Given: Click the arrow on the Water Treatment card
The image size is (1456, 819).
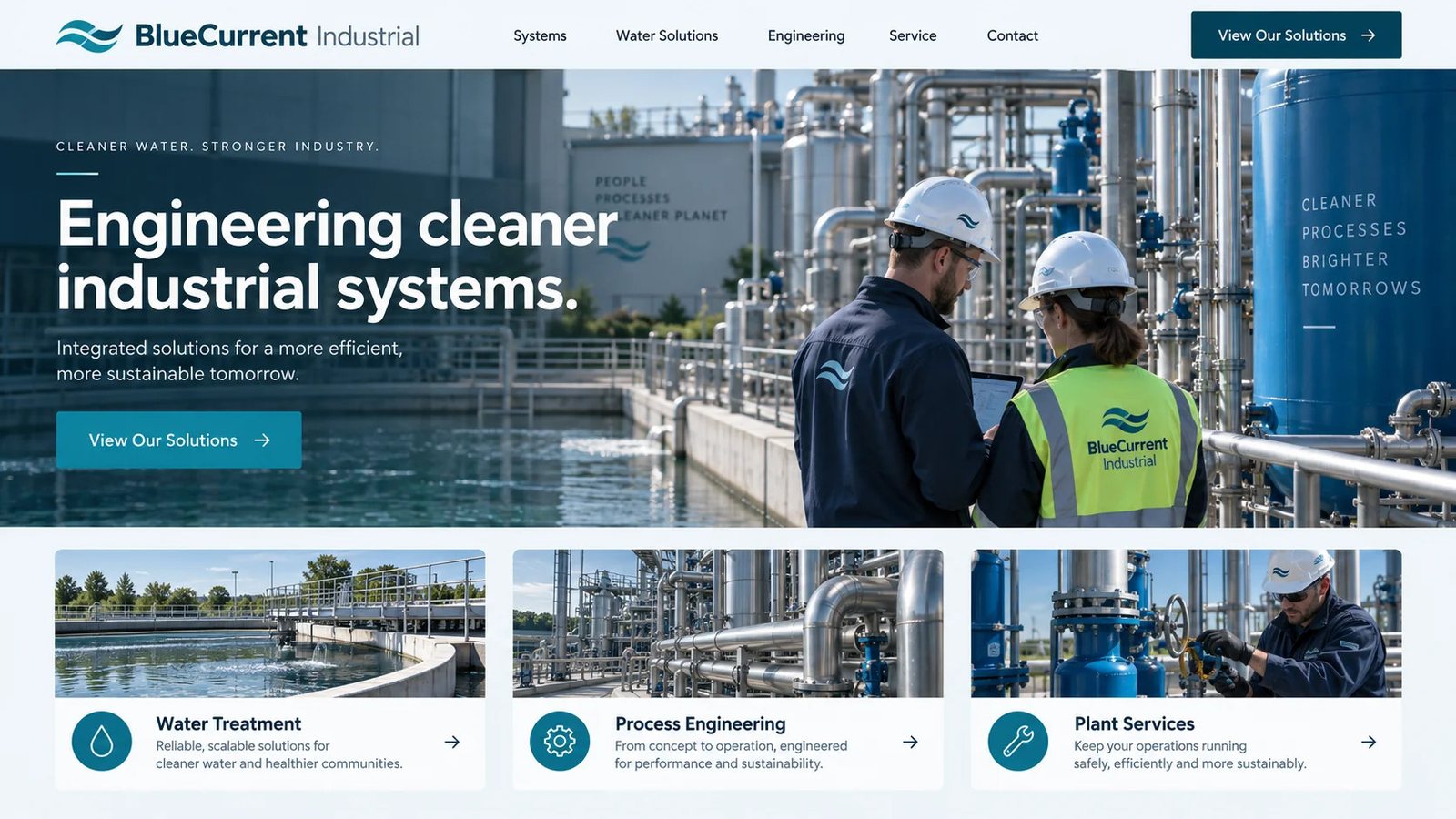Looking at the screenshot, I should pos(452,743).
